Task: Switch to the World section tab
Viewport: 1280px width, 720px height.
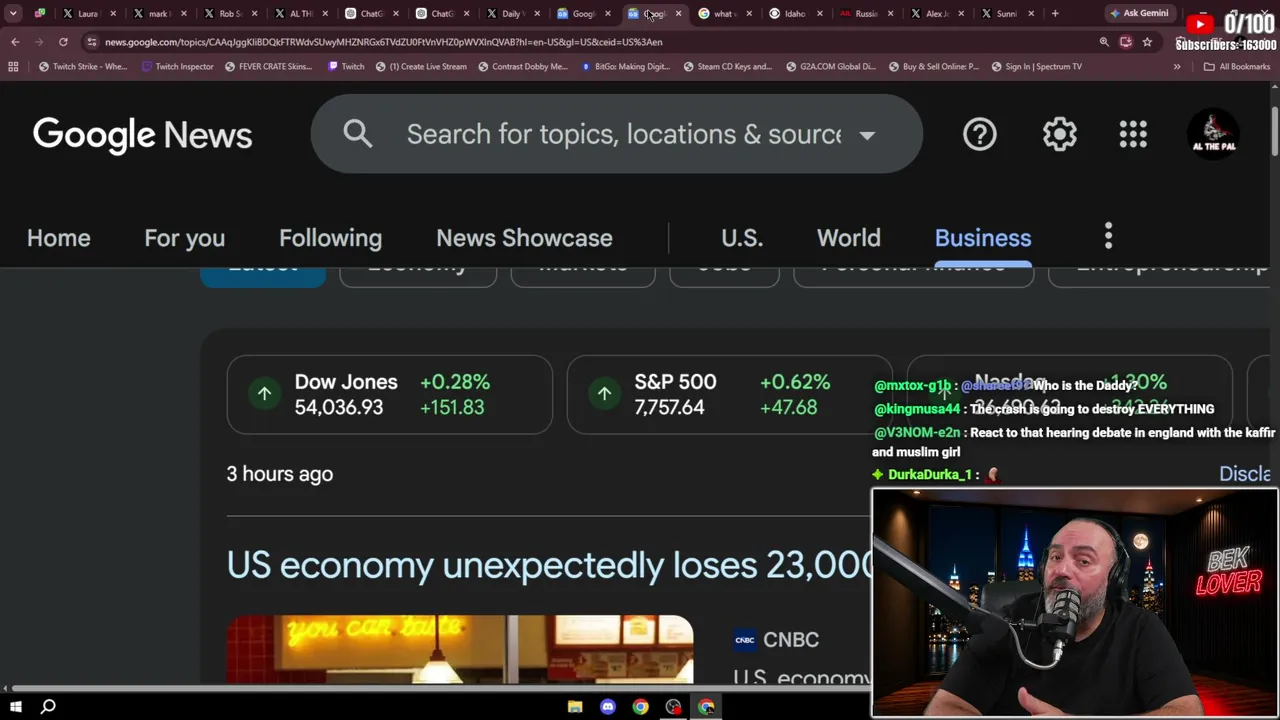Action: (x=848, y=238)
